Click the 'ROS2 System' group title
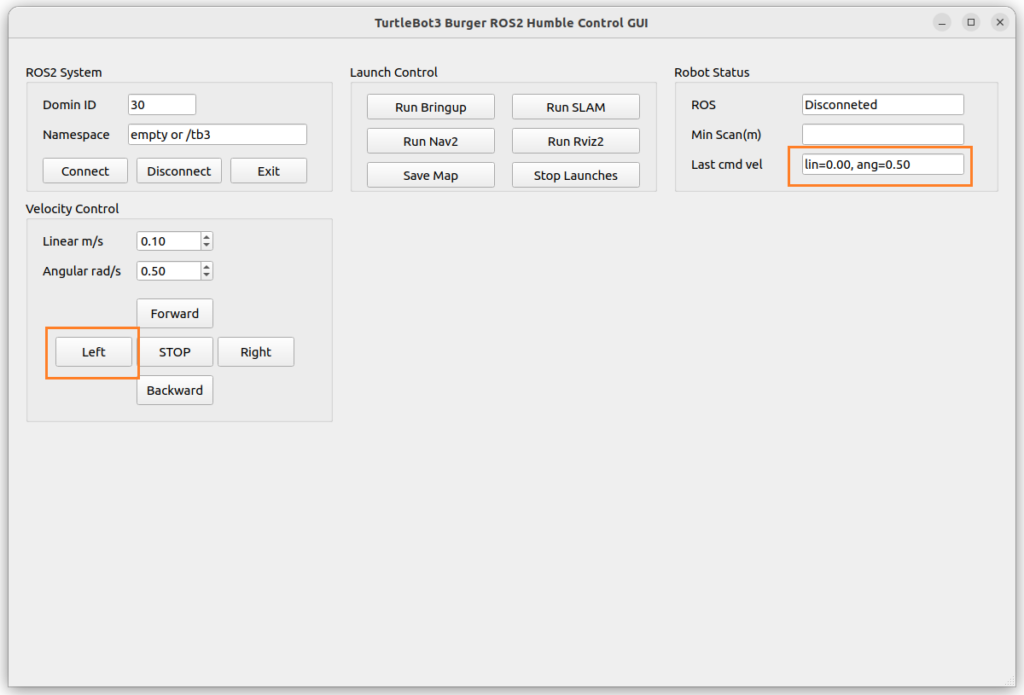The image size is (1024, 695). (63, 73)
